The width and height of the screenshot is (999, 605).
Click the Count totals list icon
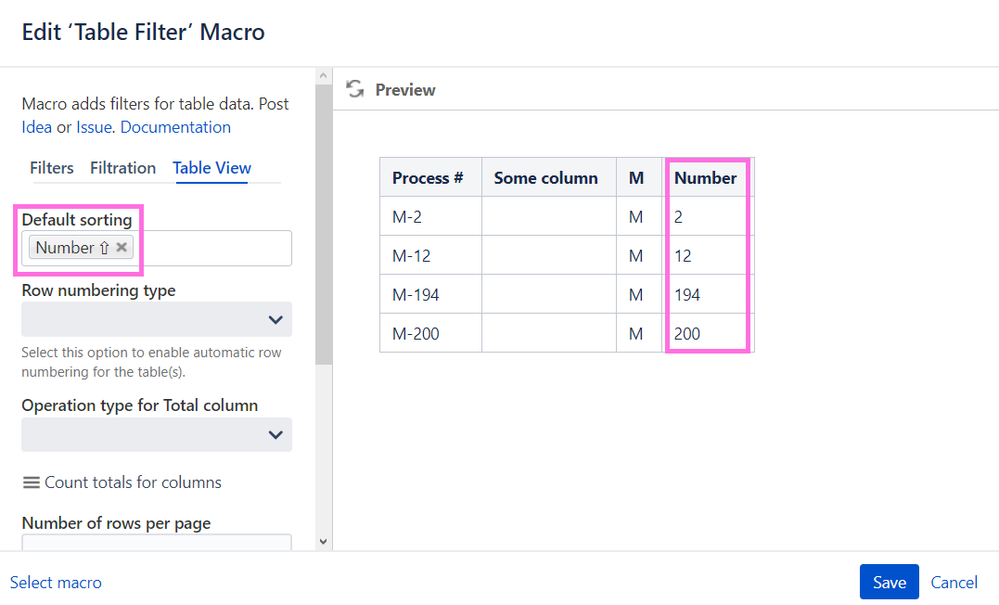31,483
